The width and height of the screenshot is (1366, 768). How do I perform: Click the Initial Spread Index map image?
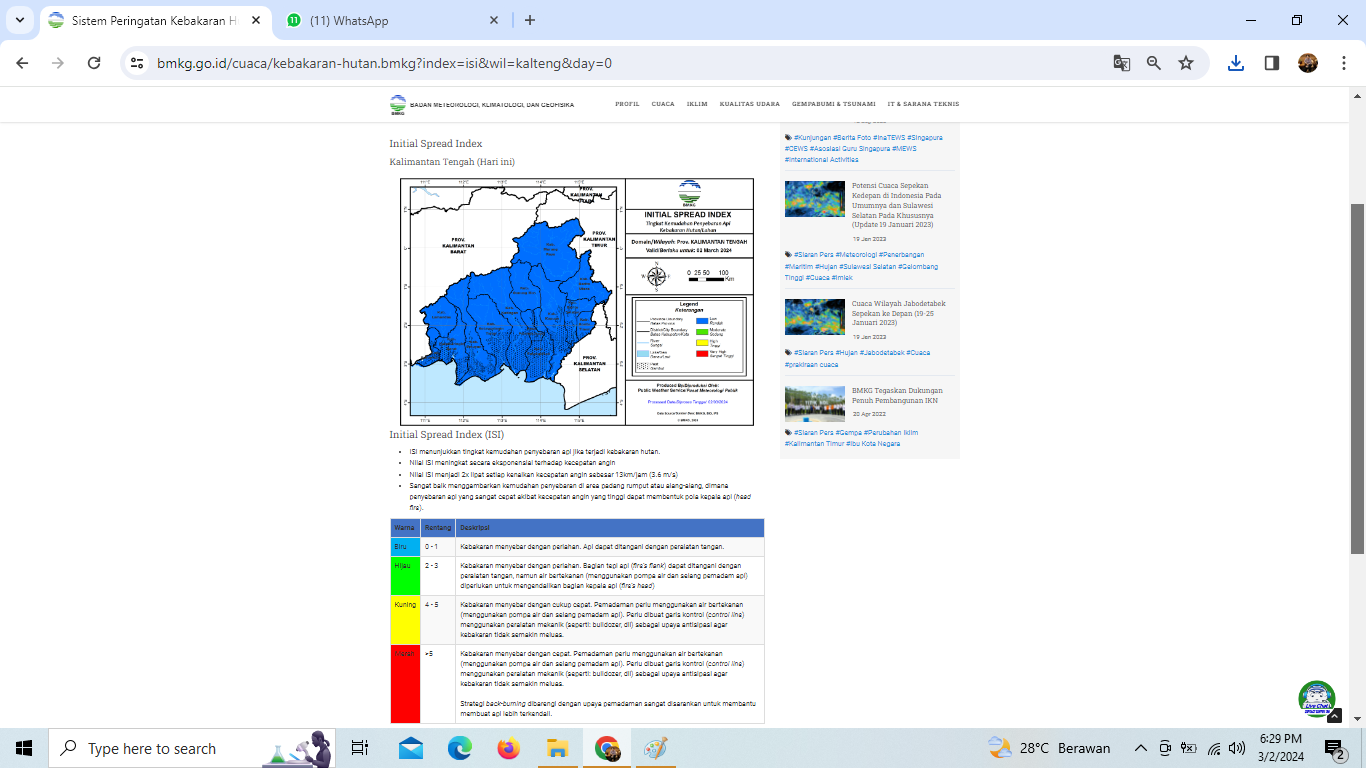pyautogui.click(x=577, y=302)
